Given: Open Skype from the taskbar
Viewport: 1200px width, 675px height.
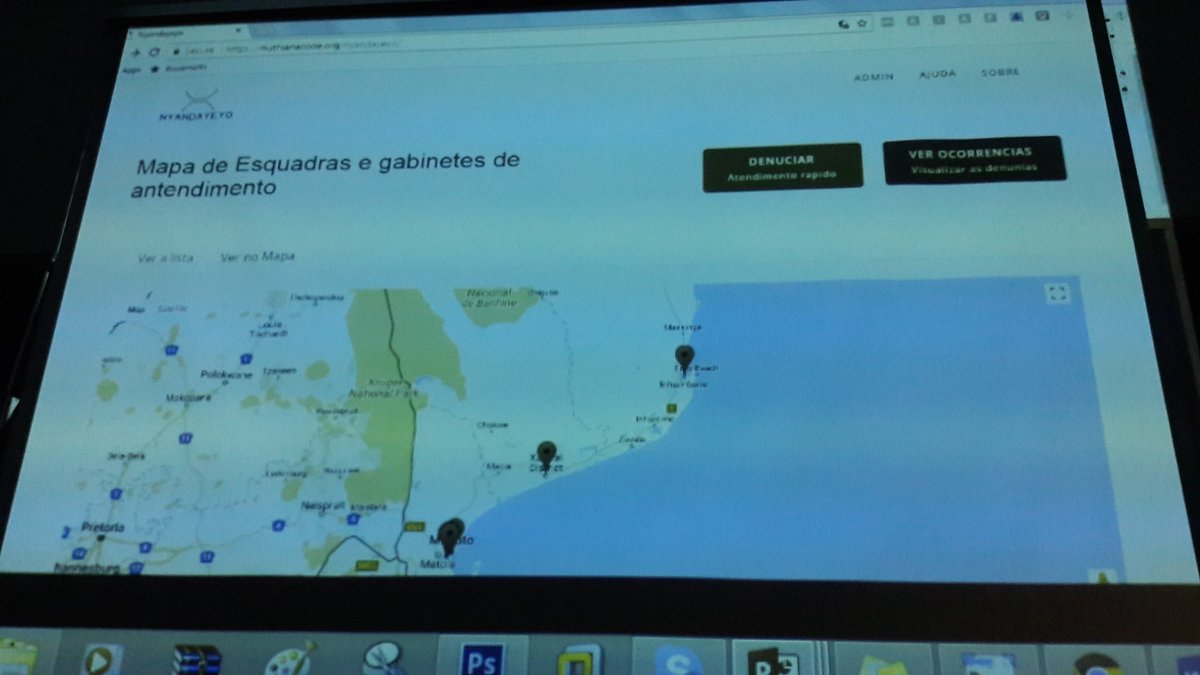Looking at the screenshot, I should click(x=678, y=660).
